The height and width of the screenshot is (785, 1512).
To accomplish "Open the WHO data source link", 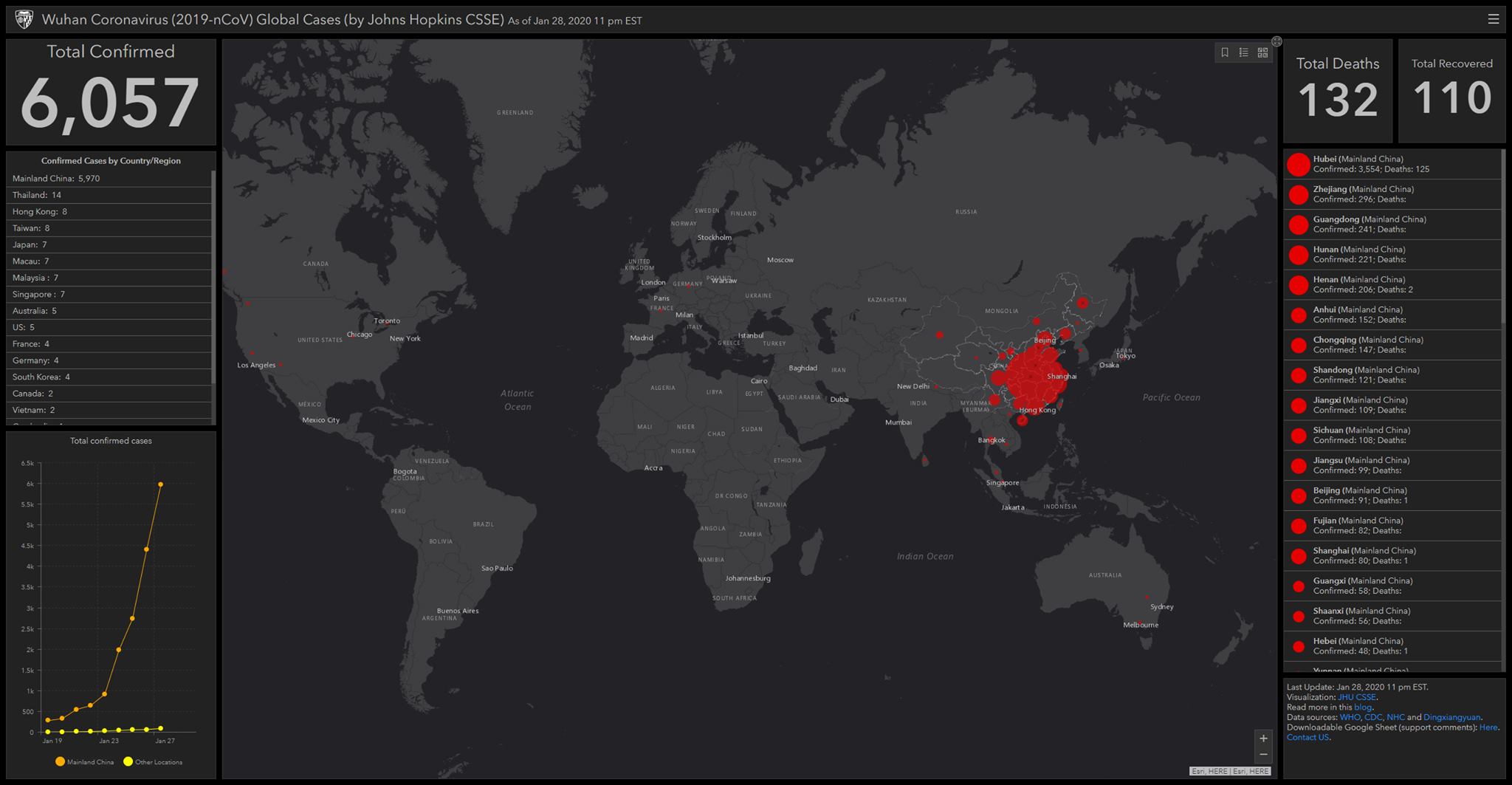I will point(1350,717).
